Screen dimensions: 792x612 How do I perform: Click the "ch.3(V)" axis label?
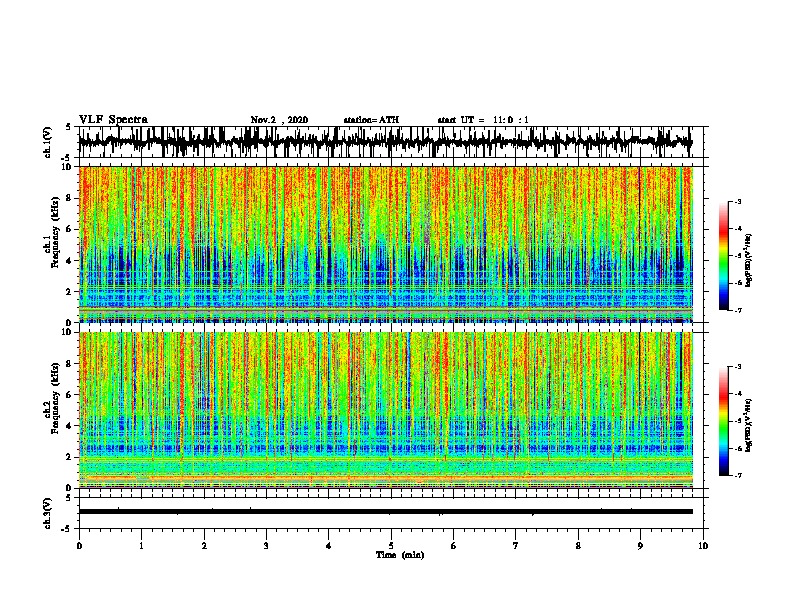[47, 513]
